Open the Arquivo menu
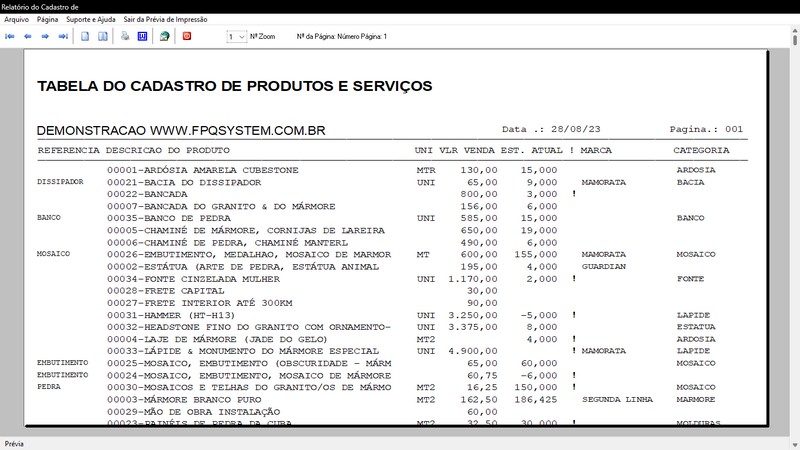Viewport: 800px width, 450px height. (x=16, y=19)
